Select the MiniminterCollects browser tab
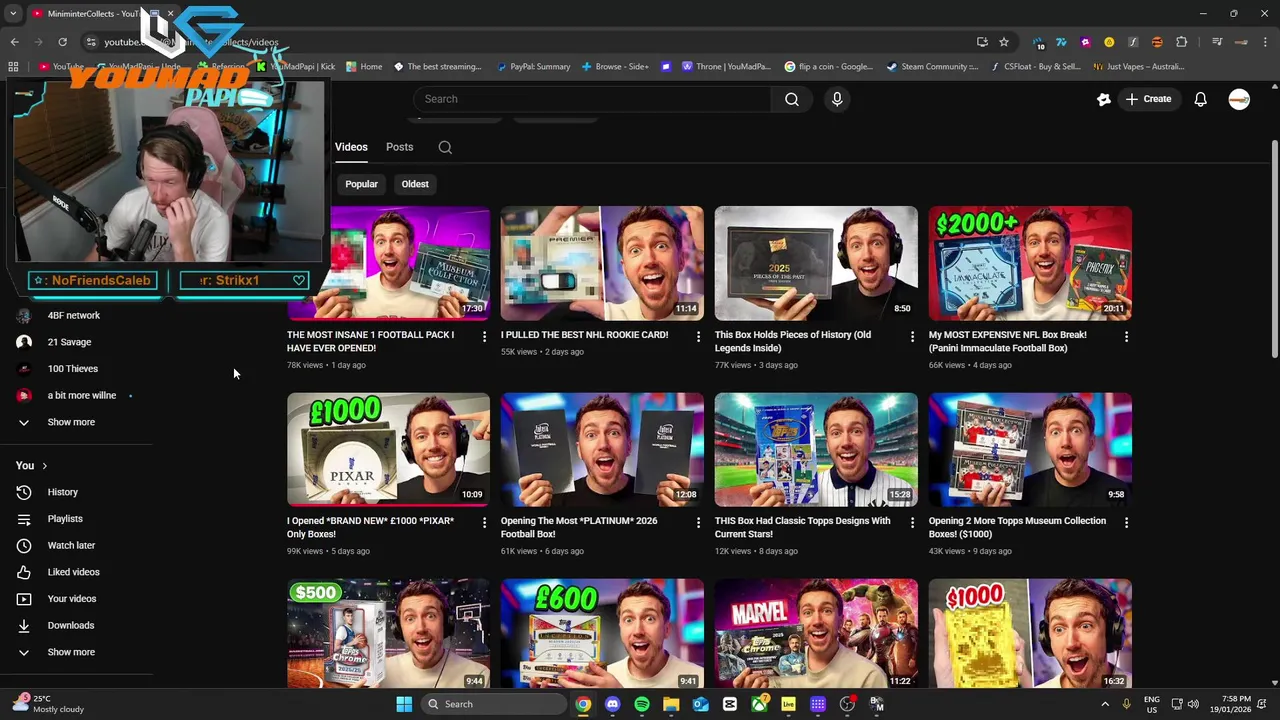Image resolution: width=1280 pixels, height=720 pixels. pos(102,13)
